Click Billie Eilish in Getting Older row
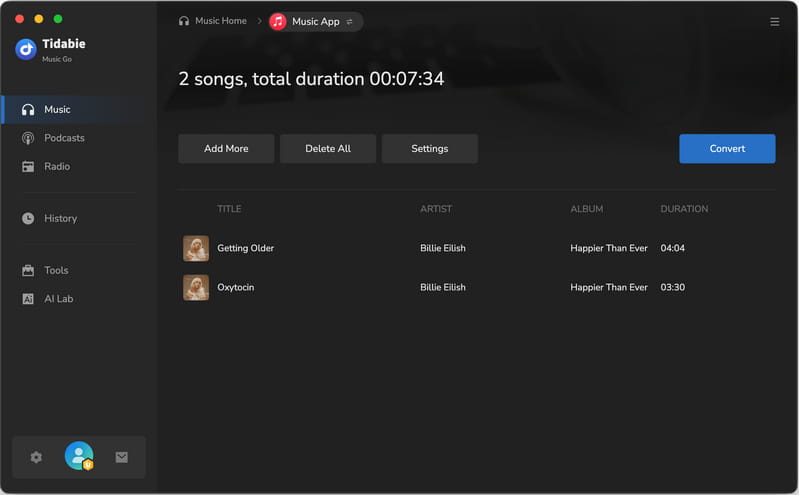799x495 pixels. [x=443, y=248]
